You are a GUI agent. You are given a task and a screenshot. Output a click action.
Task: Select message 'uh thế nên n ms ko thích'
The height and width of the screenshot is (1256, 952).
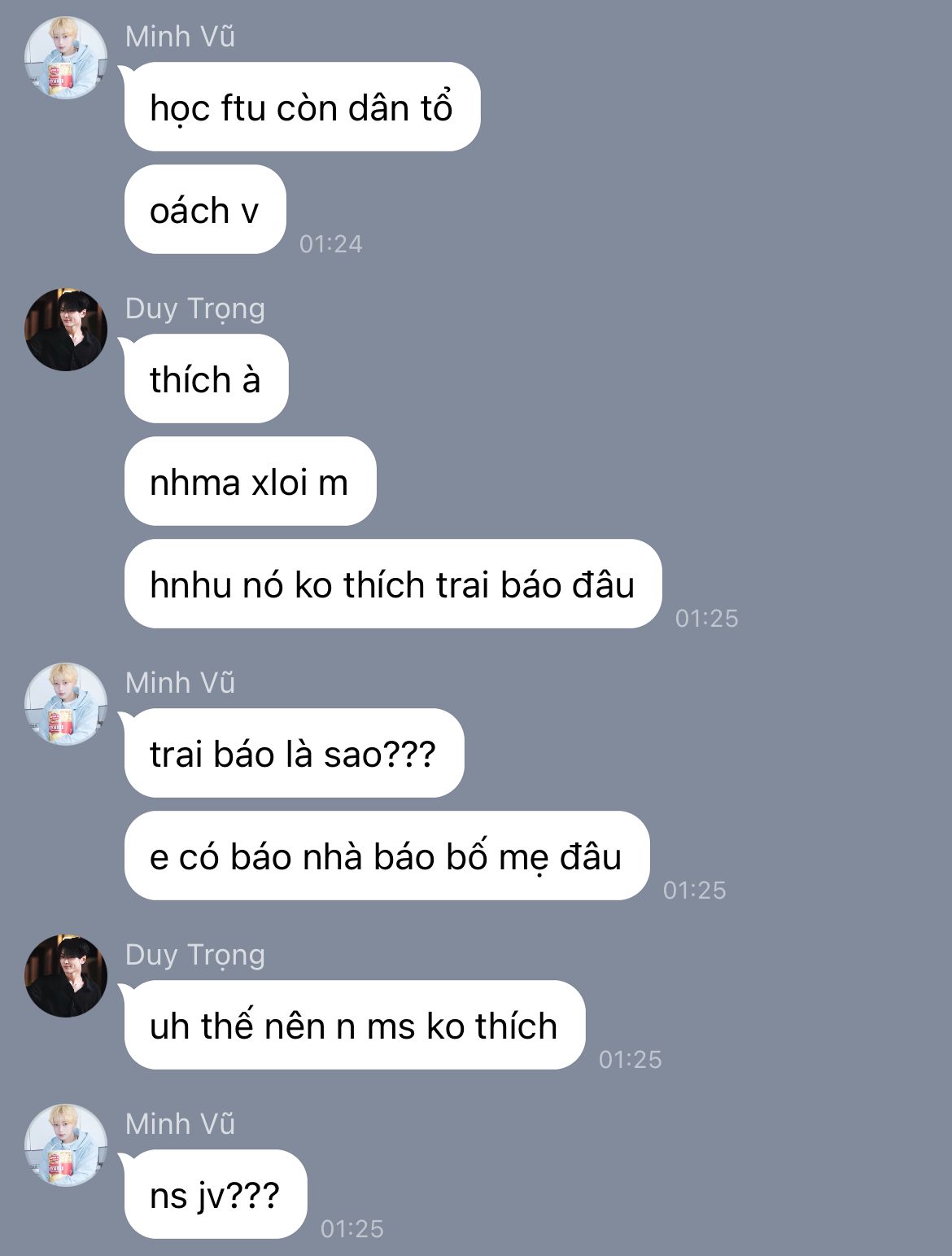click(355, 1025)
